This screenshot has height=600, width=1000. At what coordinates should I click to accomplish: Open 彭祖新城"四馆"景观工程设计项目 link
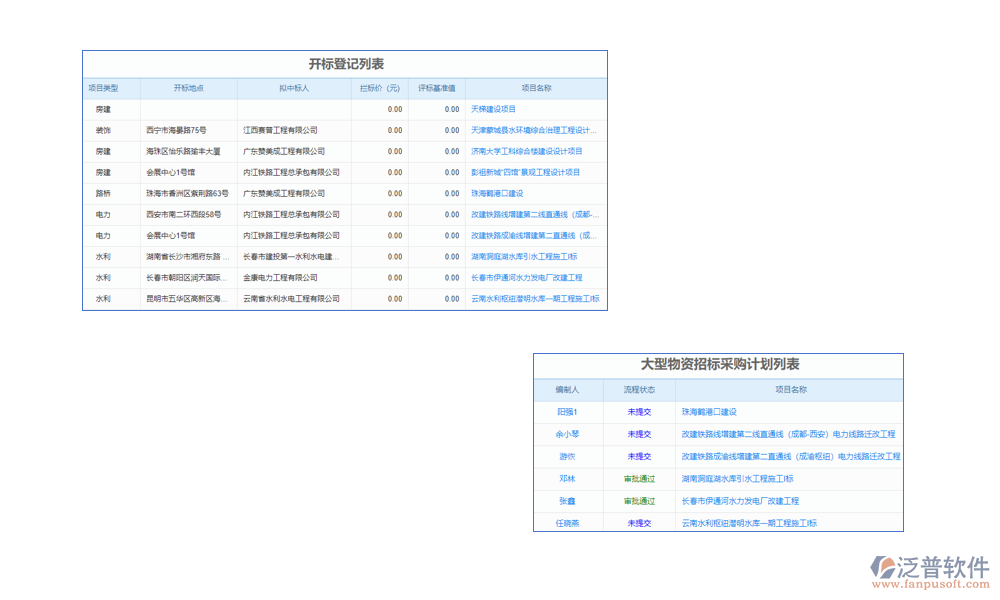point(525,172)
